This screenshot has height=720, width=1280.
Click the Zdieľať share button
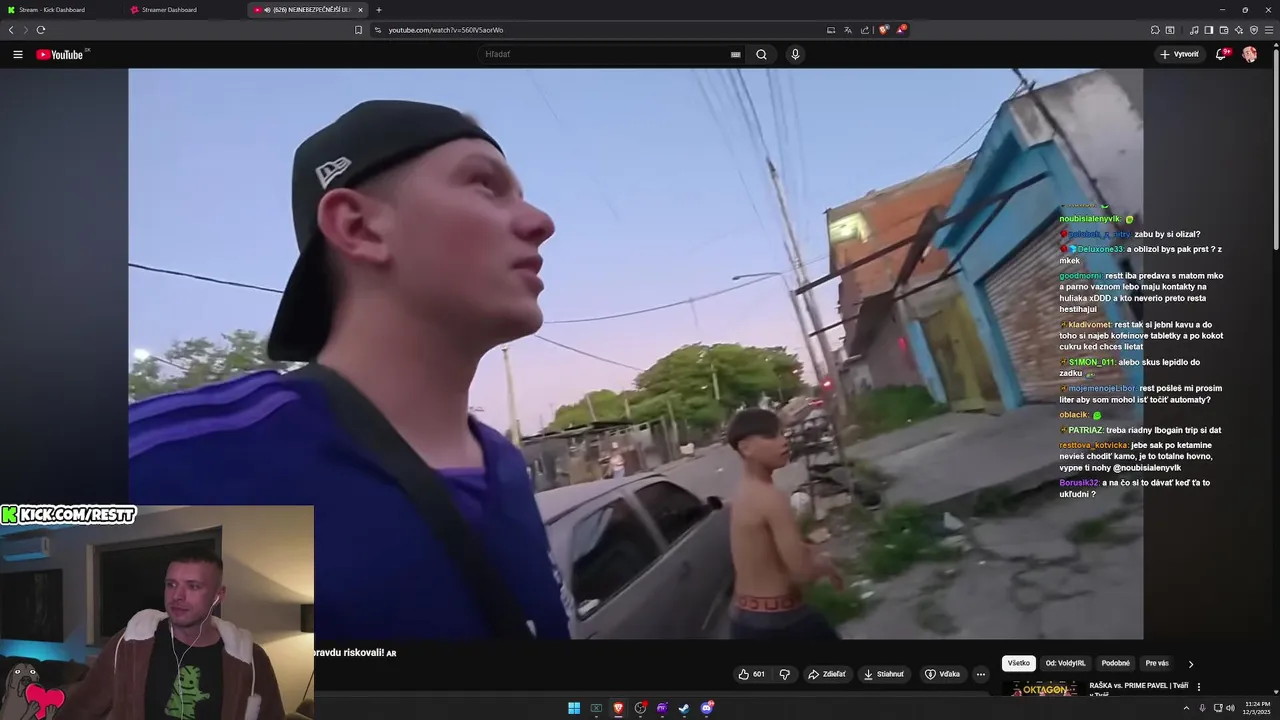[827, 674]
